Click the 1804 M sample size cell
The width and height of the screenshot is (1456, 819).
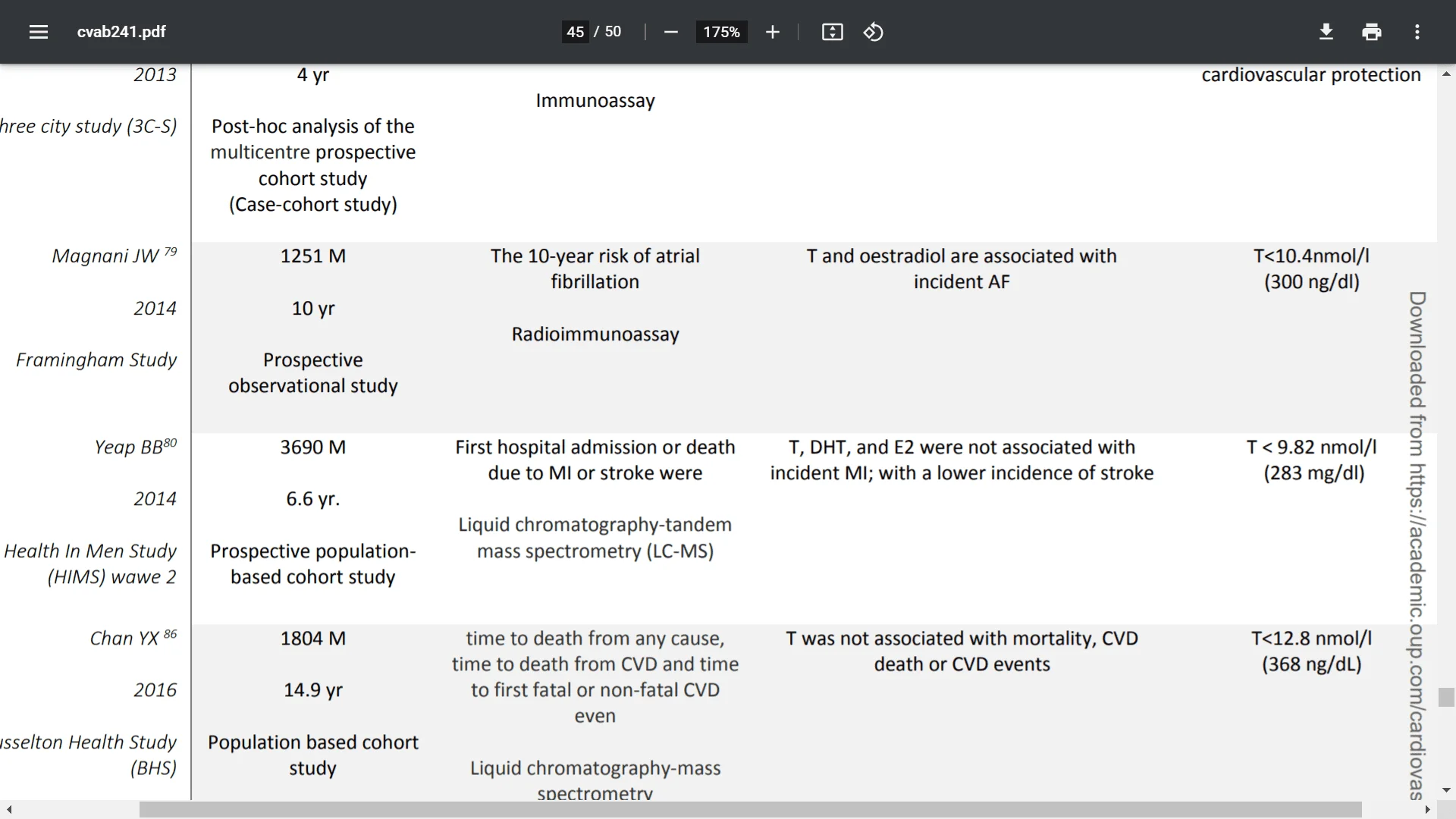(313, 639)
